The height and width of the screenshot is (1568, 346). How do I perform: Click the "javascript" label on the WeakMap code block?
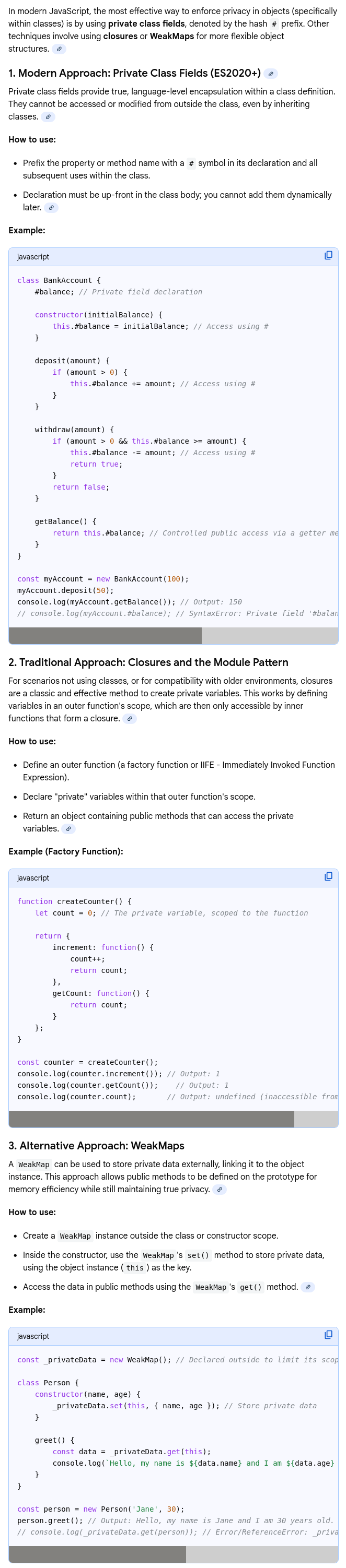[33, 1336]
